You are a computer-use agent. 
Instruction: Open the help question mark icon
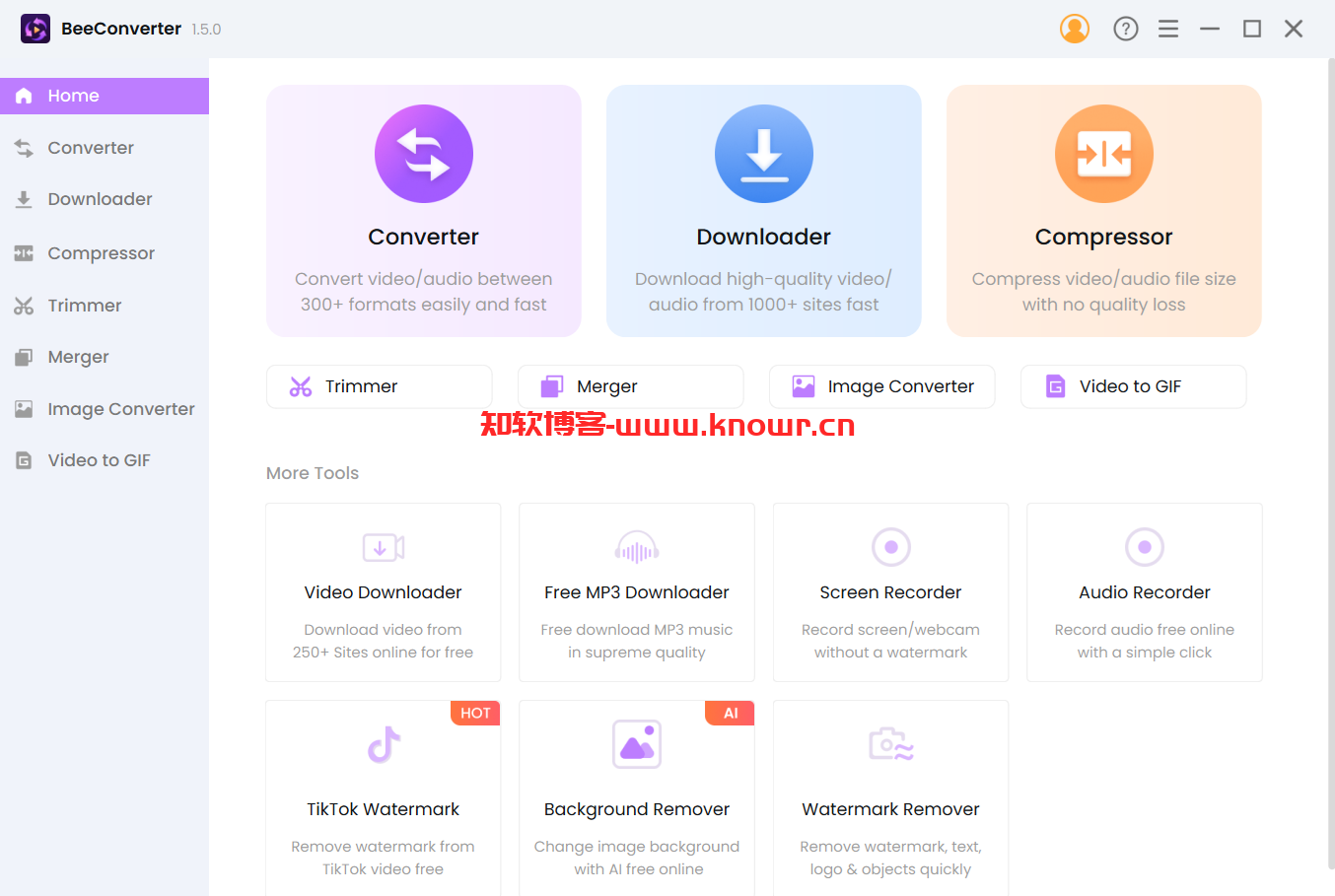1126,29
